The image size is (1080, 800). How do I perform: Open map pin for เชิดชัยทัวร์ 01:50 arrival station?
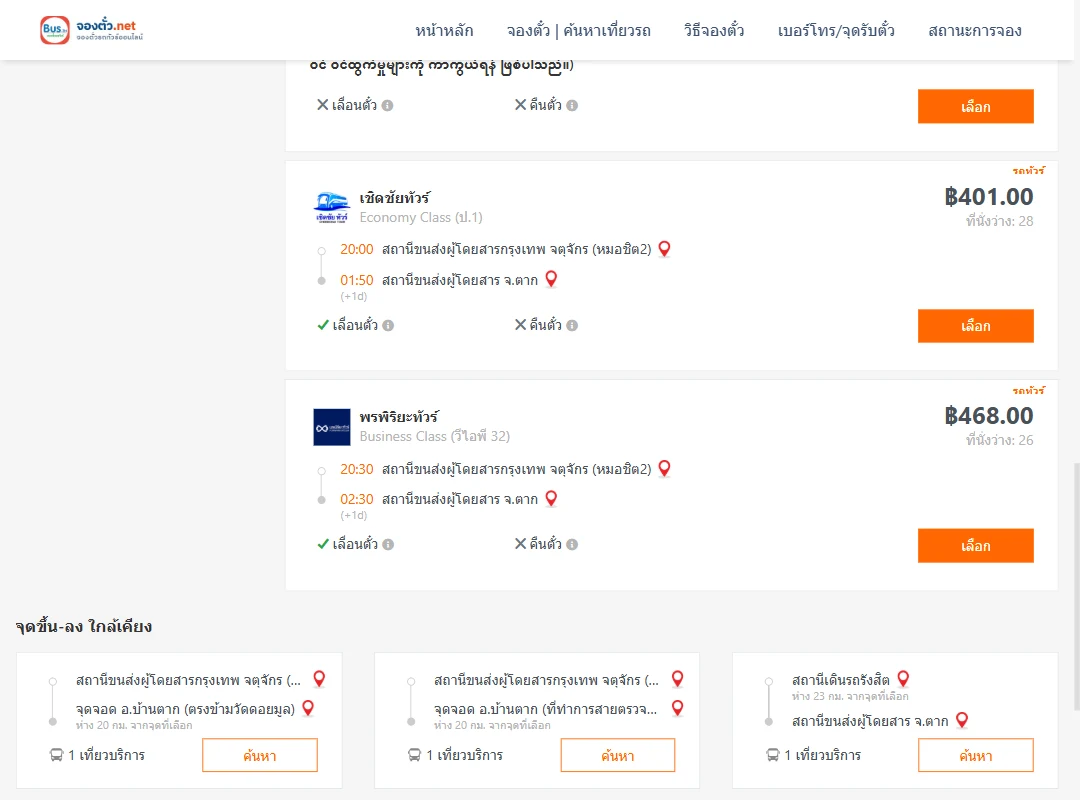point(551,279)
